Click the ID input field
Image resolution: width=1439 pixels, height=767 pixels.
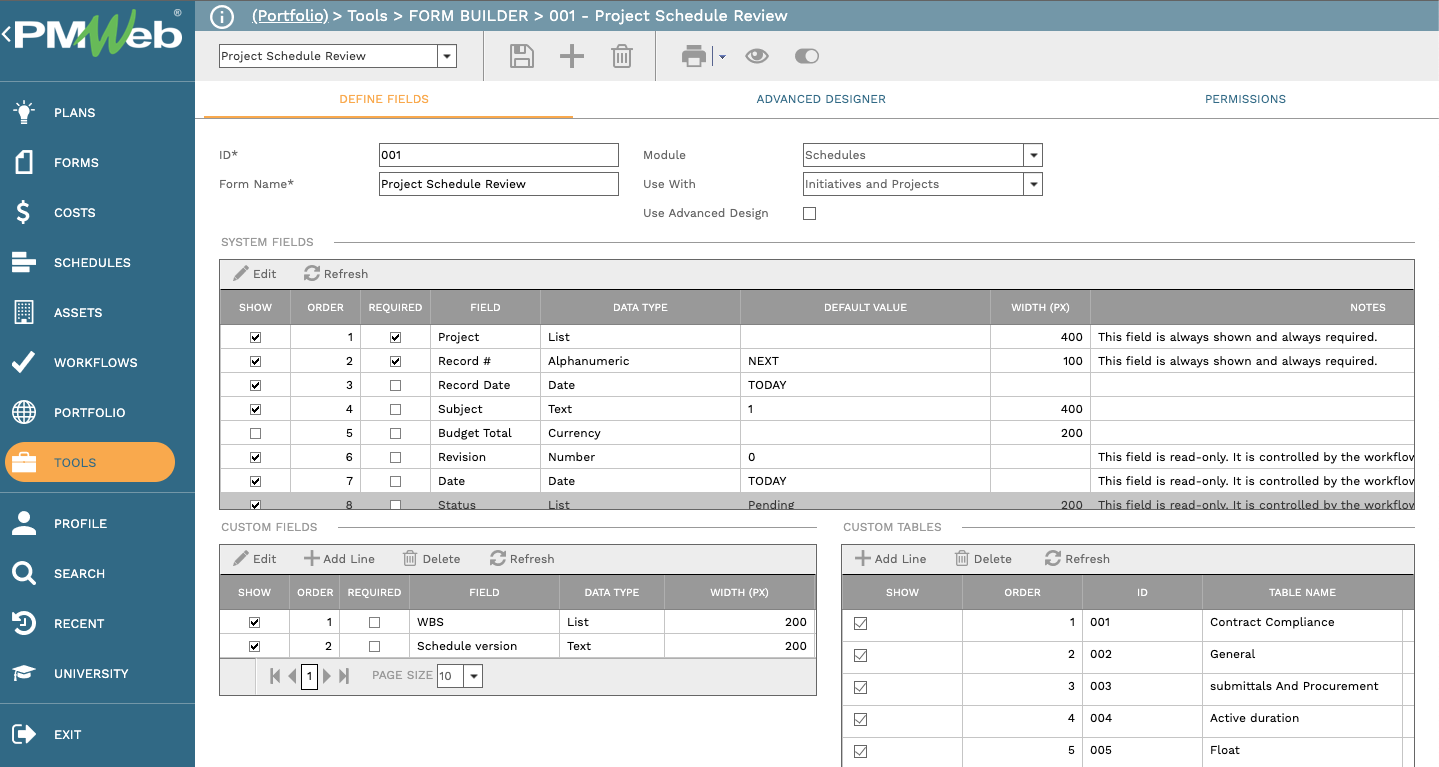coord(499,155)
